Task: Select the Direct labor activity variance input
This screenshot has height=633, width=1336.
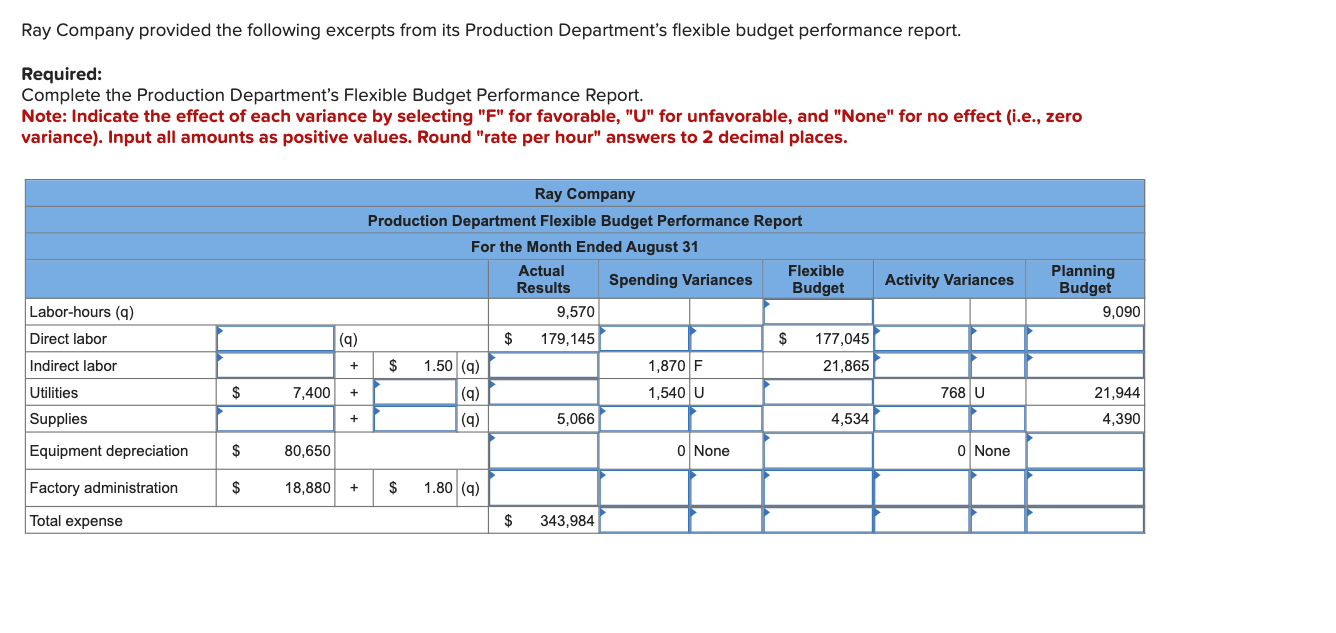Action: [920, 338]
